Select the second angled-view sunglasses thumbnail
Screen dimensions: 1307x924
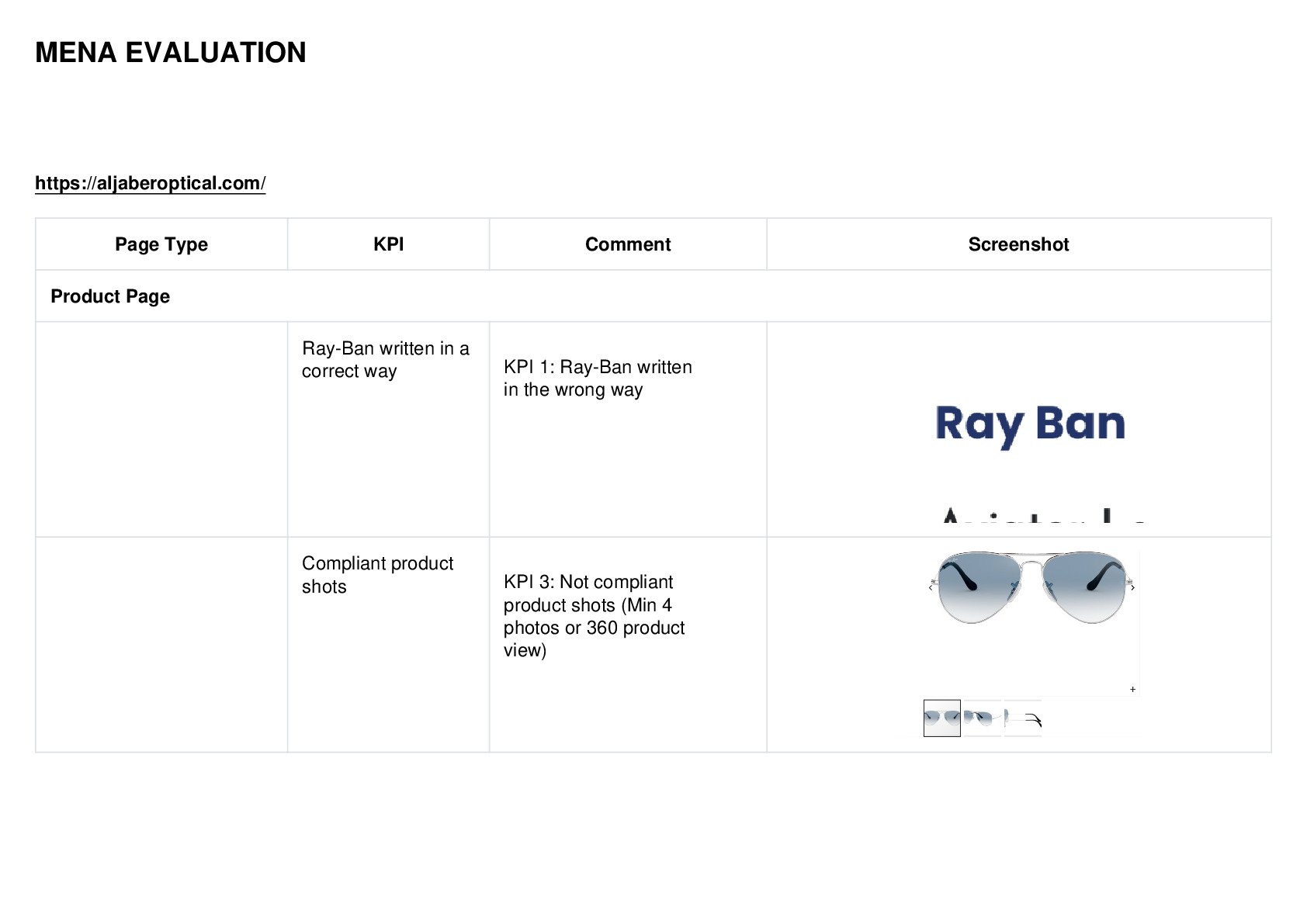coord(982,718)
